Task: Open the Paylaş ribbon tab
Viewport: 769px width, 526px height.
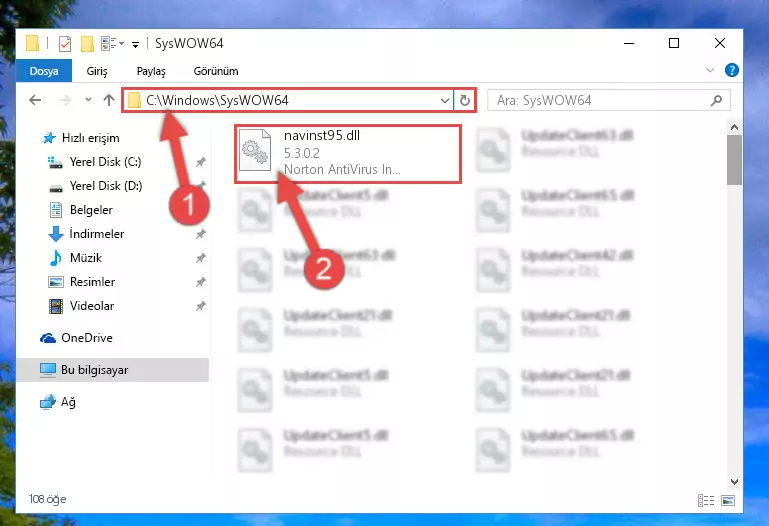Action: tap(151, 71)
